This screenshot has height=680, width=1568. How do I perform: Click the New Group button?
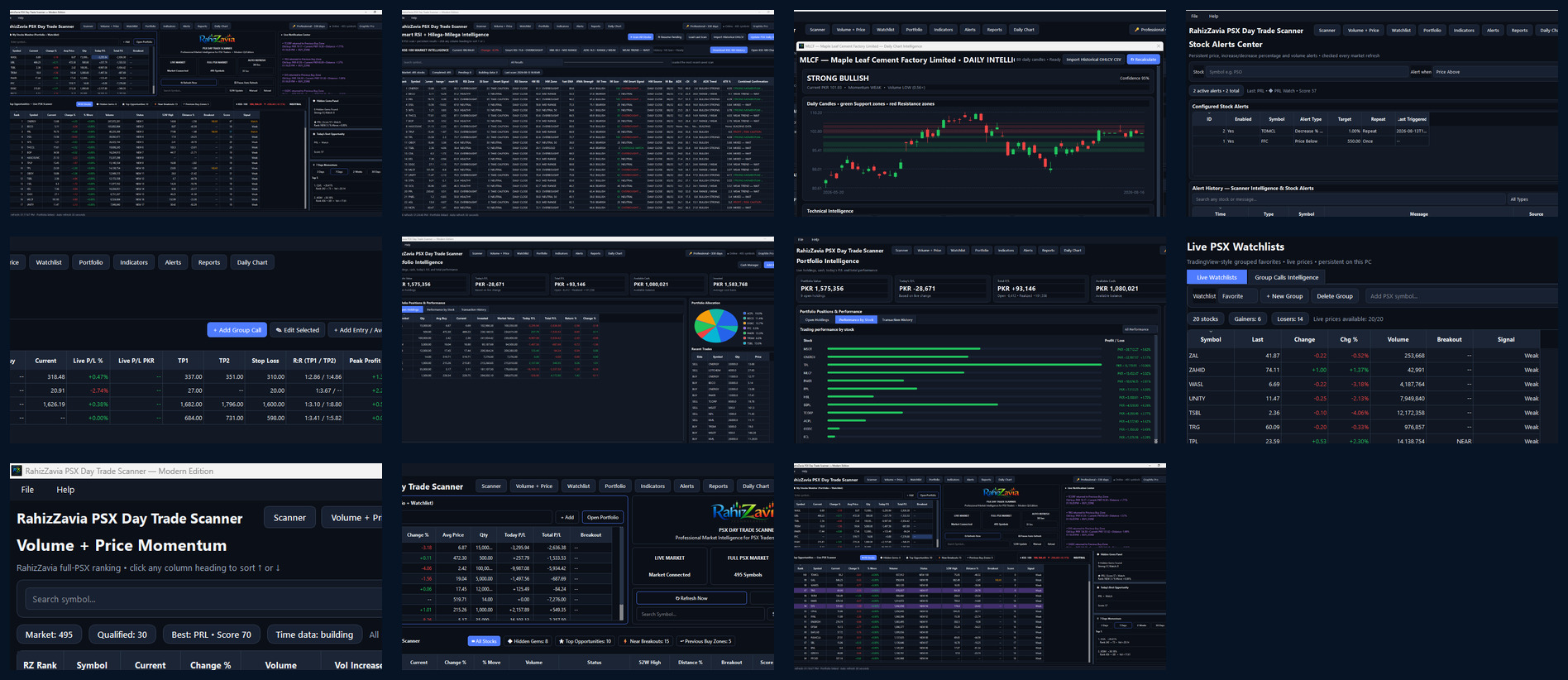pos(1284,296)
